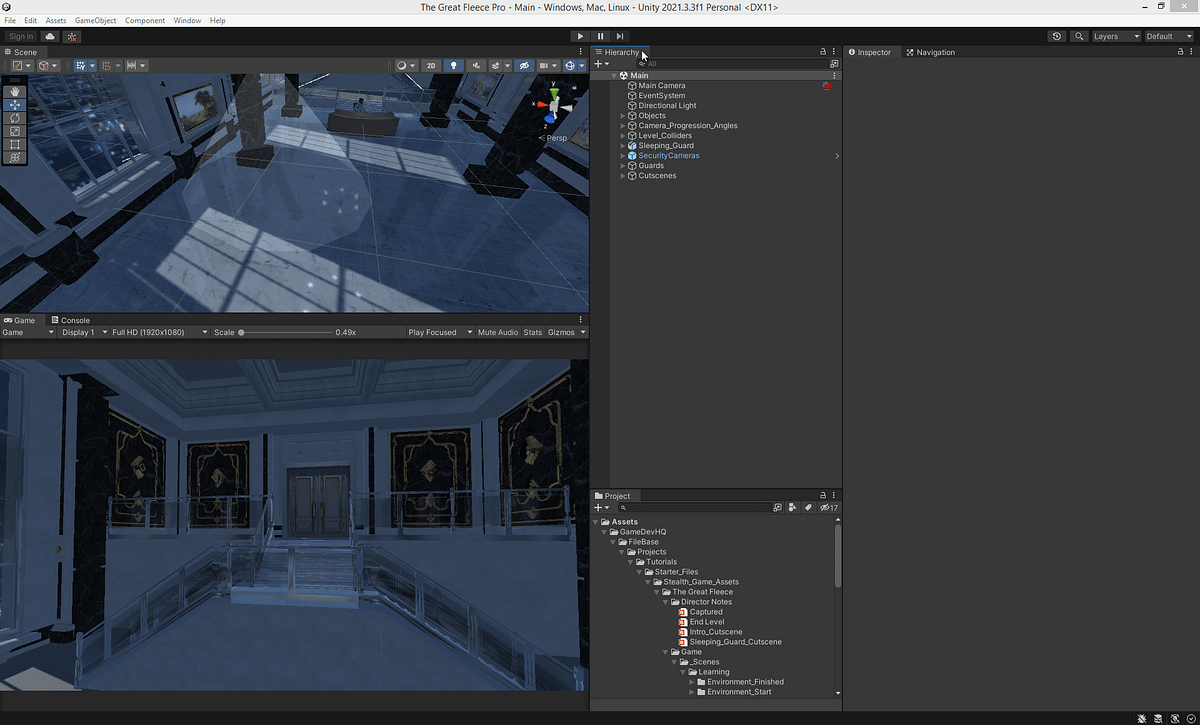The image size is (1200, 725).
Task: Toggle Scene view lighting
Action: pos(453,64)
